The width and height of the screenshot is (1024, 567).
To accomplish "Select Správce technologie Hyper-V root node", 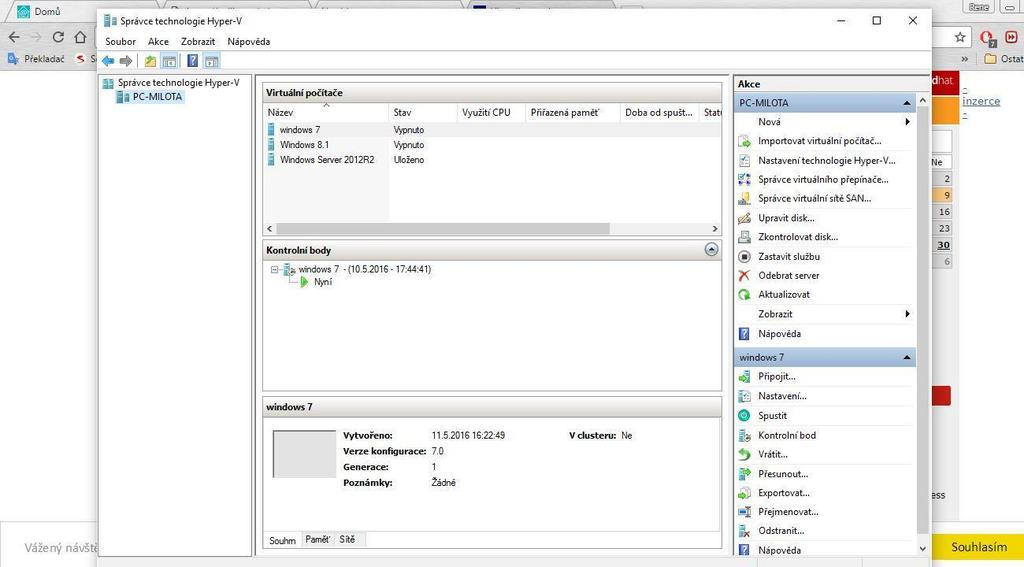I will pos(178,83).
